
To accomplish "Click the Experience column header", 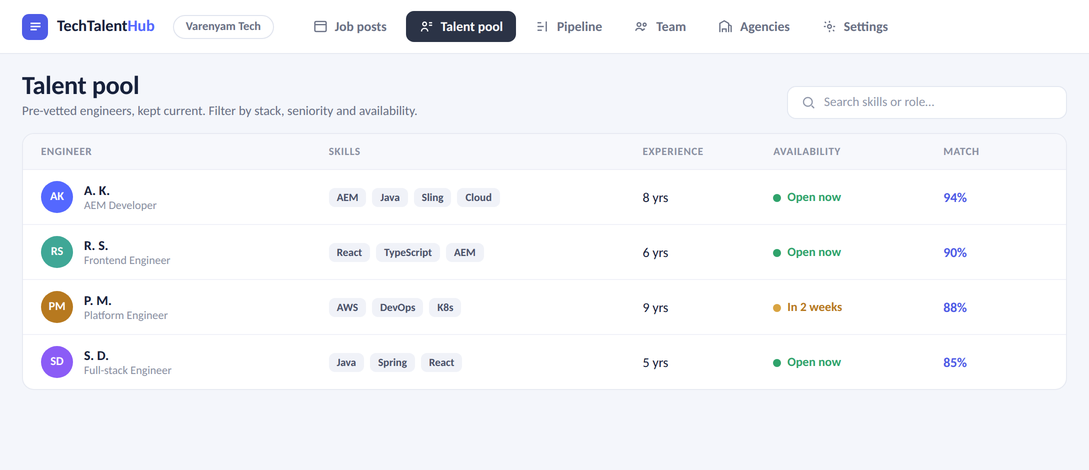I will [672, 151].
